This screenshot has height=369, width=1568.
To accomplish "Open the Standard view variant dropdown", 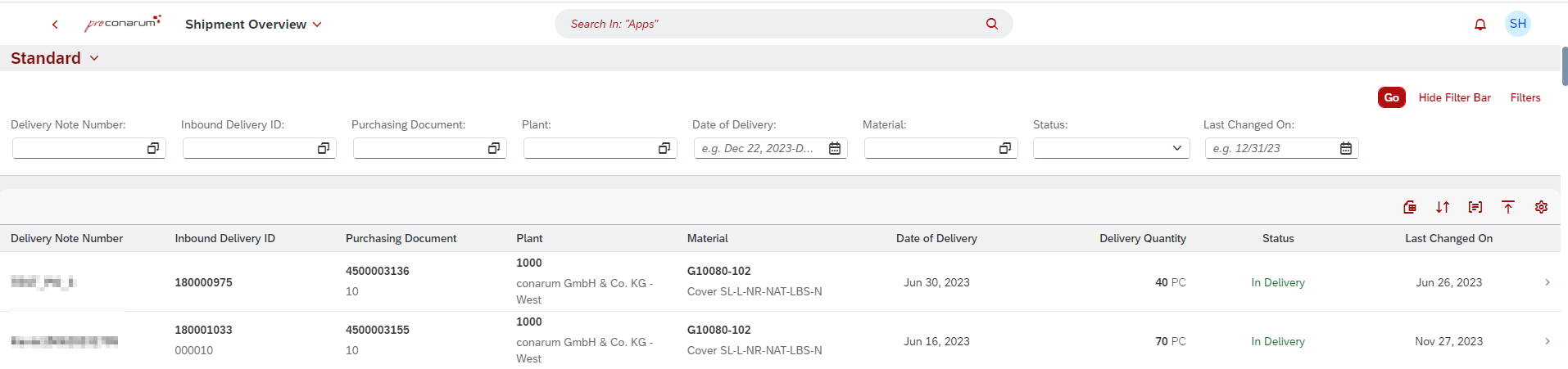I will coord(94,58).
